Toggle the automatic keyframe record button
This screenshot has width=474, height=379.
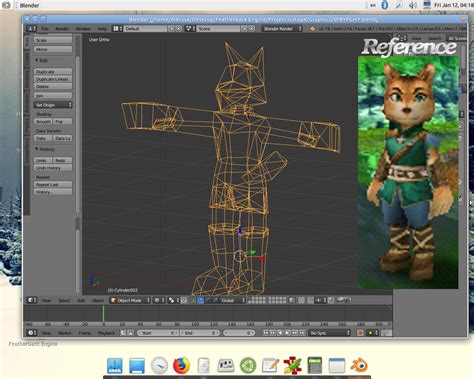click(360, 333)
